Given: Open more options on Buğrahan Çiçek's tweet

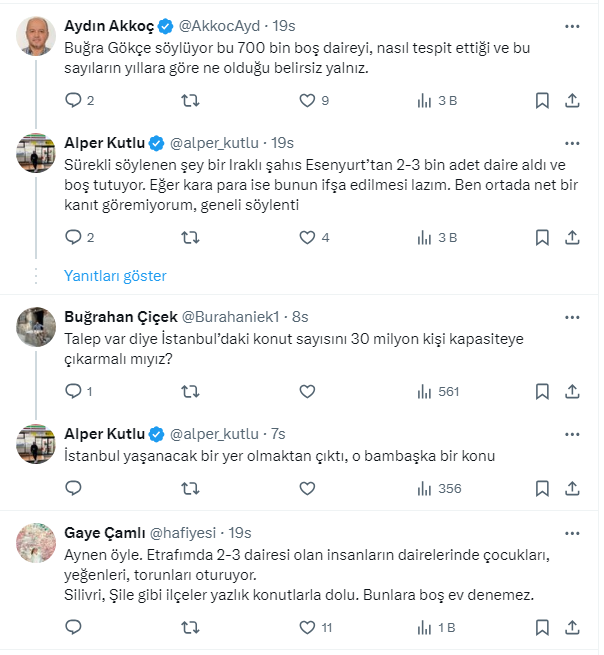Looking at the screenshot, I should pos(571,316).
